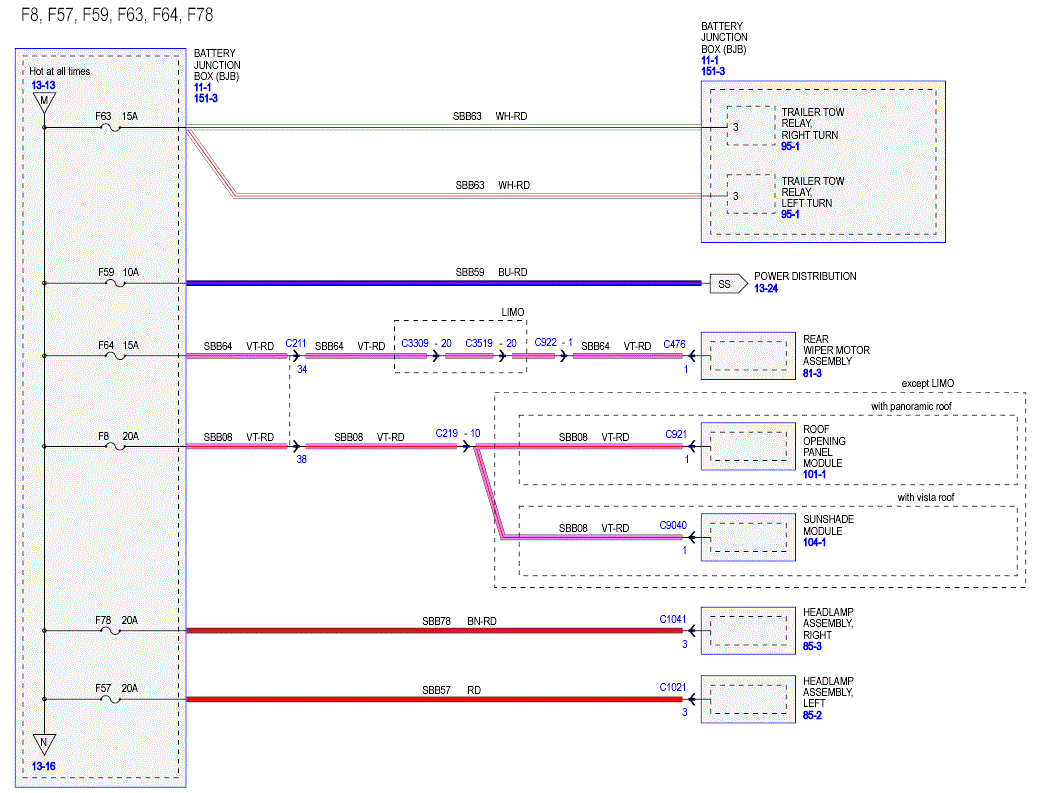The image size is (1051, 793).
Task: Select the F8 20A fuse symbol
Action: point(116,446)
